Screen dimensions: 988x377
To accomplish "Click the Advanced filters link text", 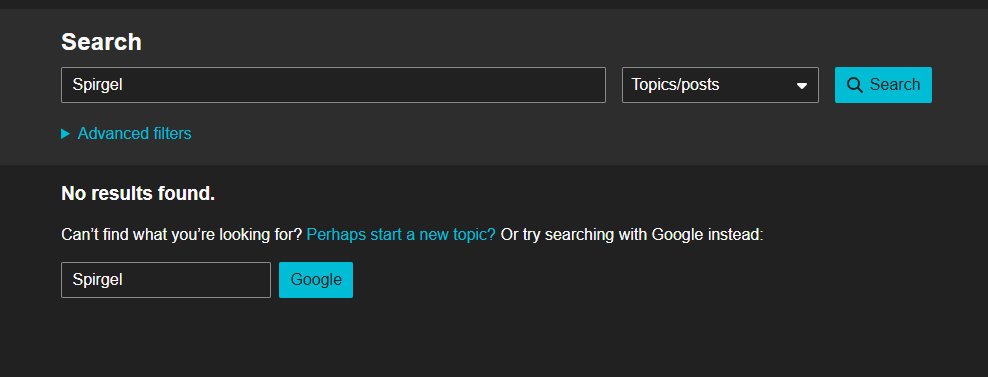I will tap(134, 134).
